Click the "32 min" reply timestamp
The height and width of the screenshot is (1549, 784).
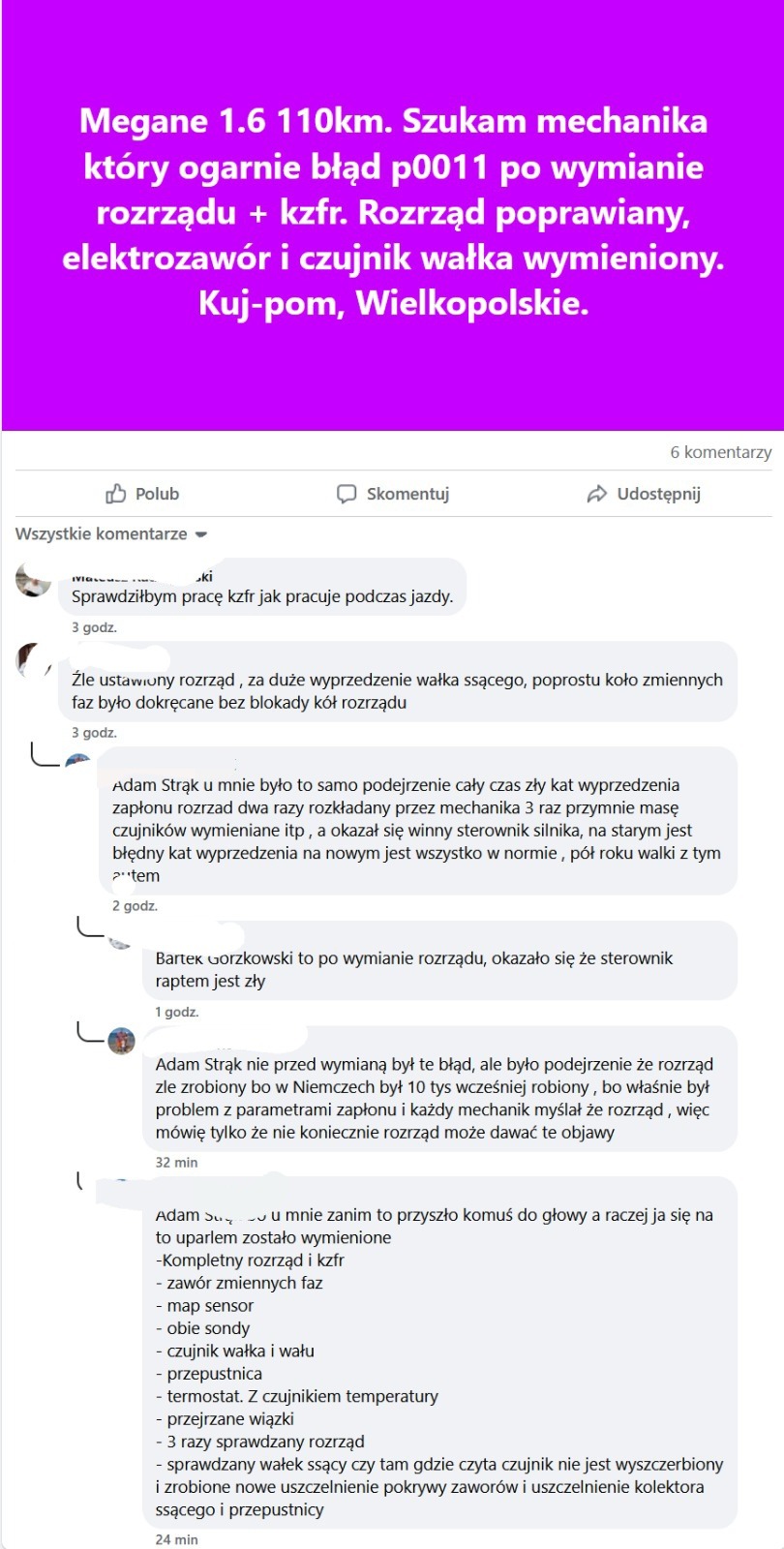176,1162
